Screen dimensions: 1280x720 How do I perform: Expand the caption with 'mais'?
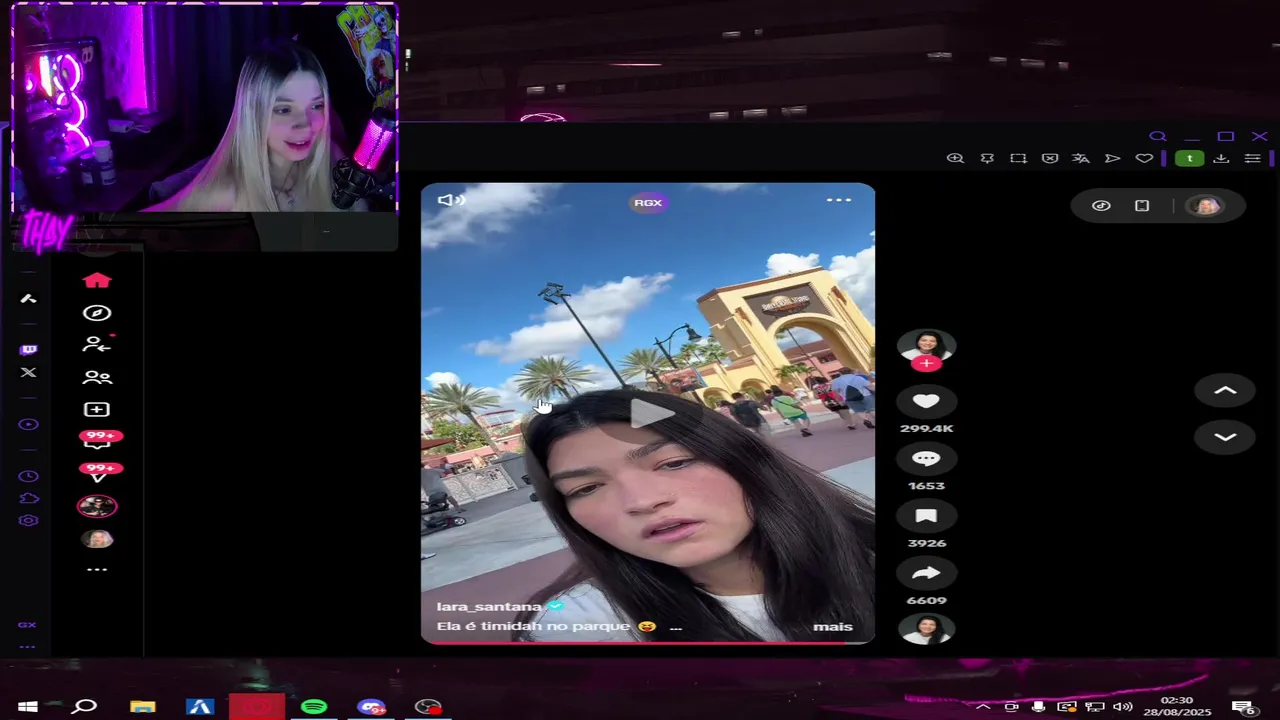[x=833, y=627]
